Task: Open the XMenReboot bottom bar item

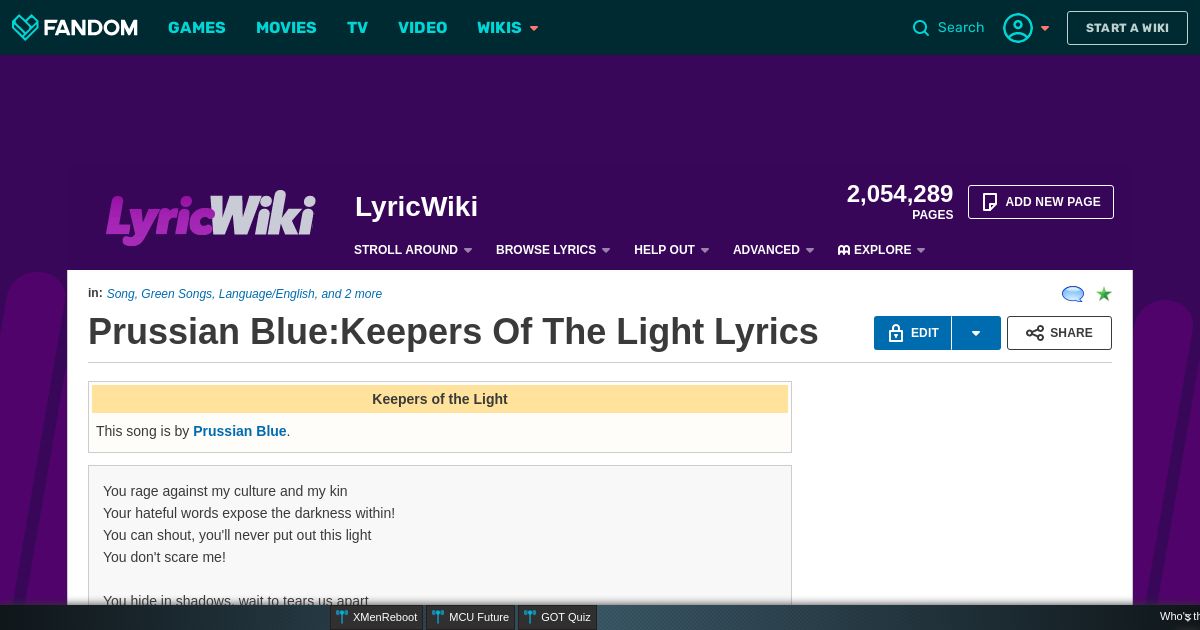Action: tap(377, 617)
